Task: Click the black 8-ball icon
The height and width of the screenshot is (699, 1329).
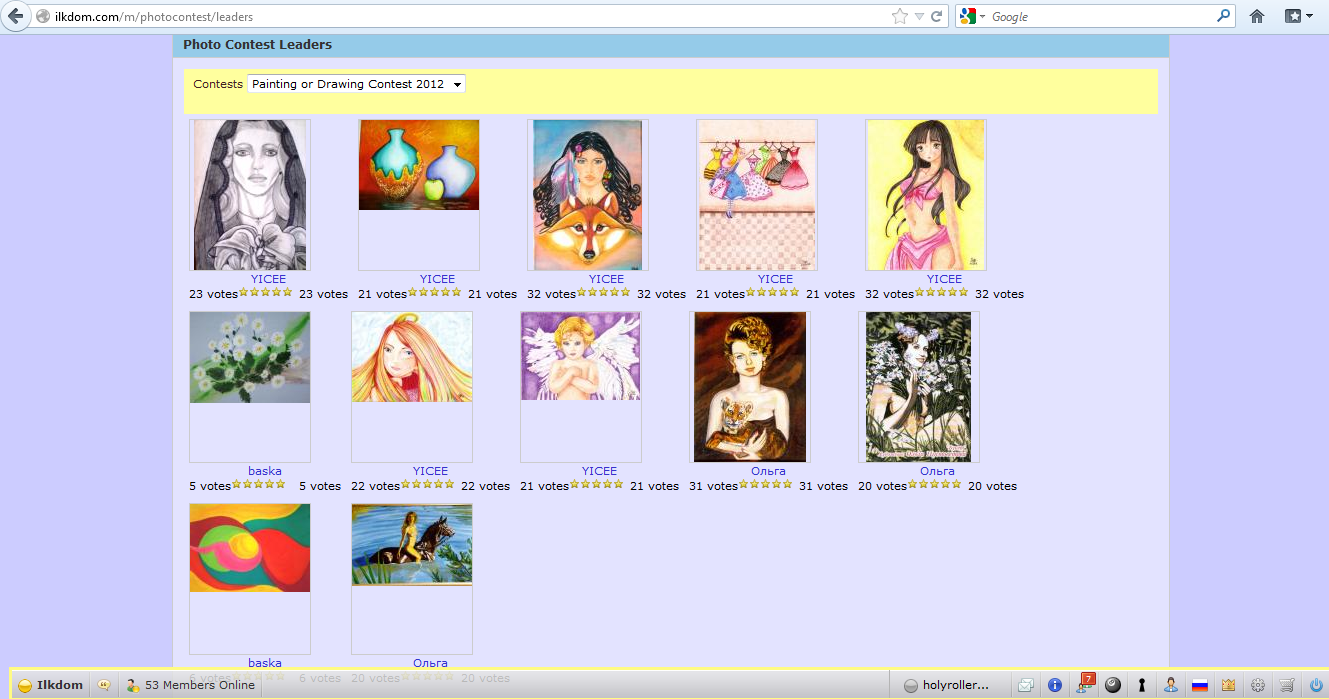Action: [x=1112, y=685]
